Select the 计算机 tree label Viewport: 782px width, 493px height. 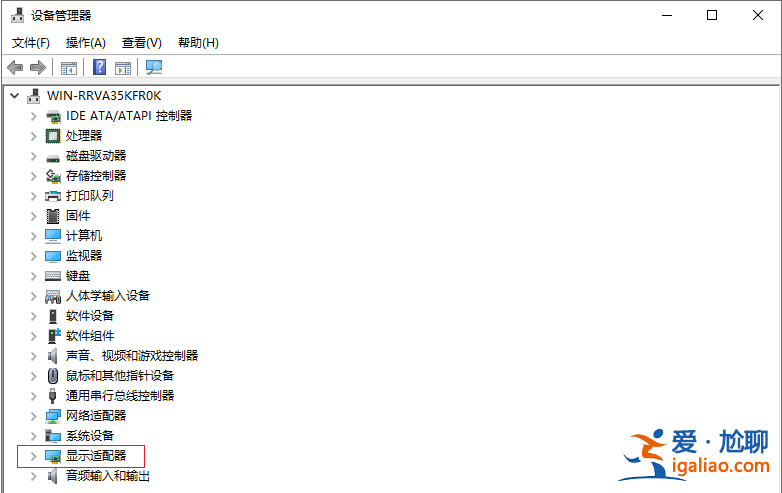pos(84,235)
